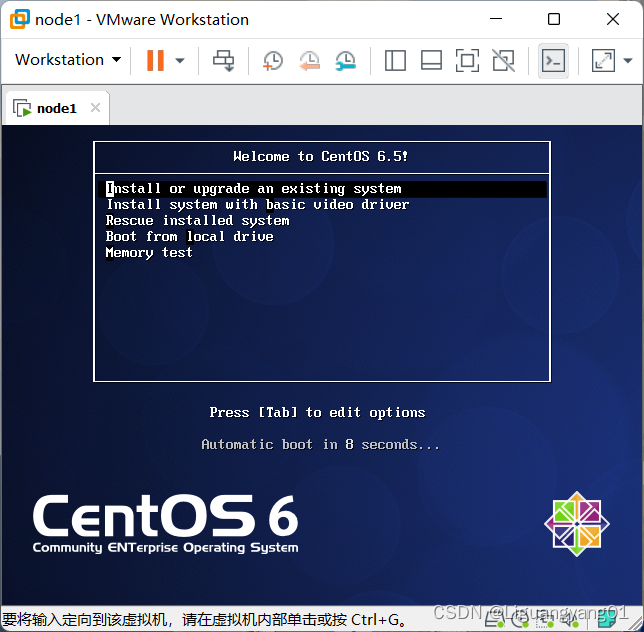
Task: Minimize the VMware Workstation window
Action: pos(496,19)
